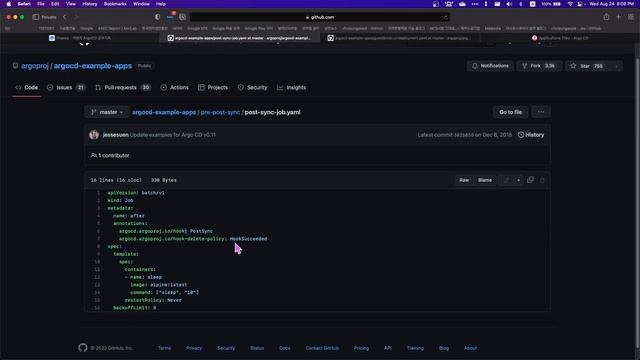
Task: Click argocd-example-apps in the breadcrumb path
Action: tap(164, 112)
